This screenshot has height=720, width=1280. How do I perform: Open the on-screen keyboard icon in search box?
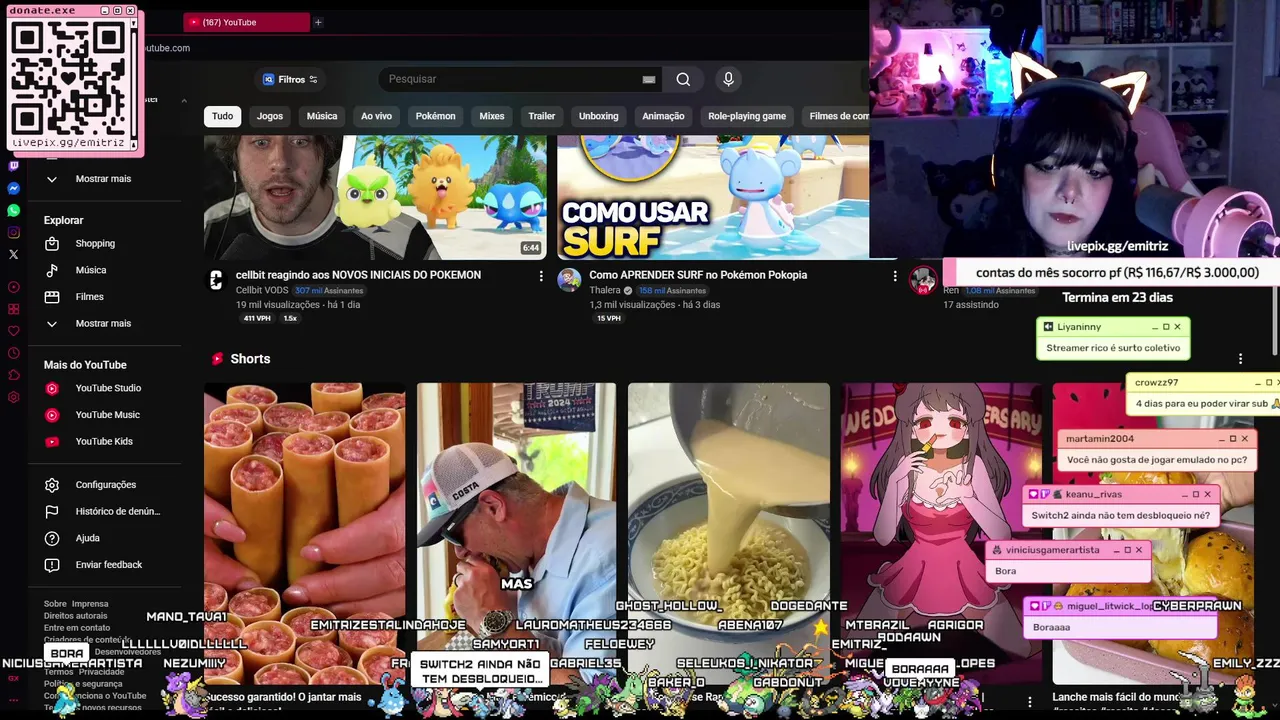649,79
